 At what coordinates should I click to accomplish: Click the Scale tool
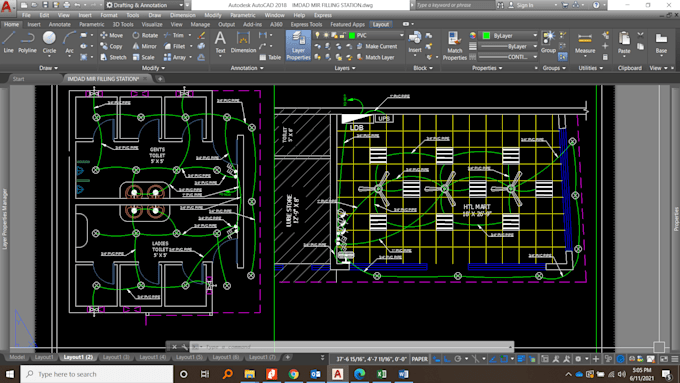pyautogui.click(x=144, y=57)
